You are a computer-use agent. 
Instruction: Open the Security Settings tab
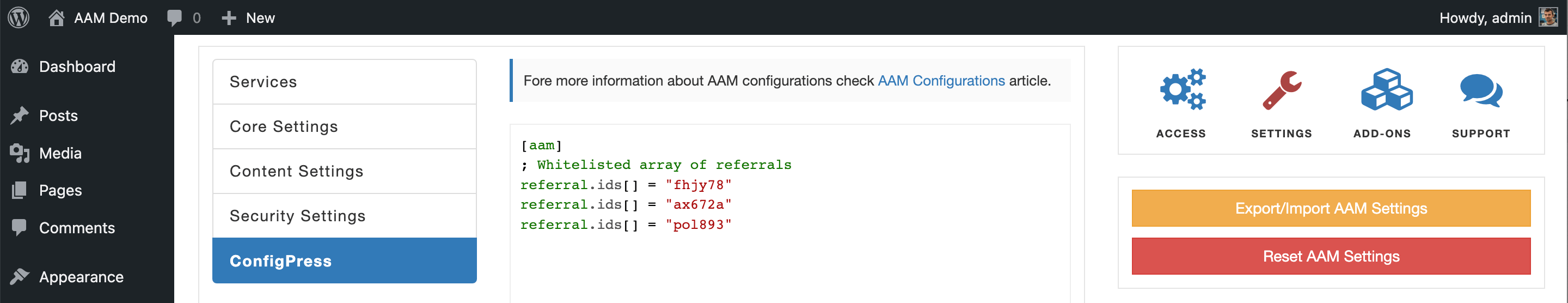(345, 216)
